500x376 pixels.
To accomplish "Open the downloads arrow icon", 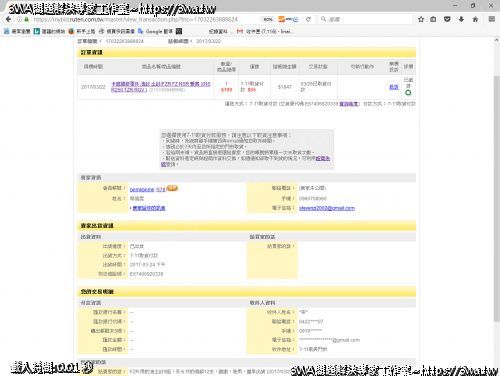I will click(x=461, y=19).
